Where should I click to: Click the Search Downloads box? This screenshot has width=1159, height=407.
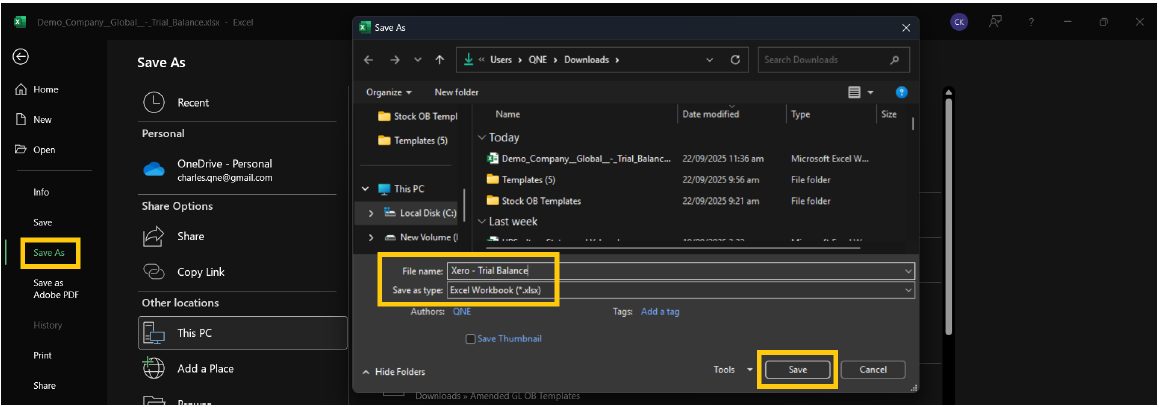click(x=833, y=60)
